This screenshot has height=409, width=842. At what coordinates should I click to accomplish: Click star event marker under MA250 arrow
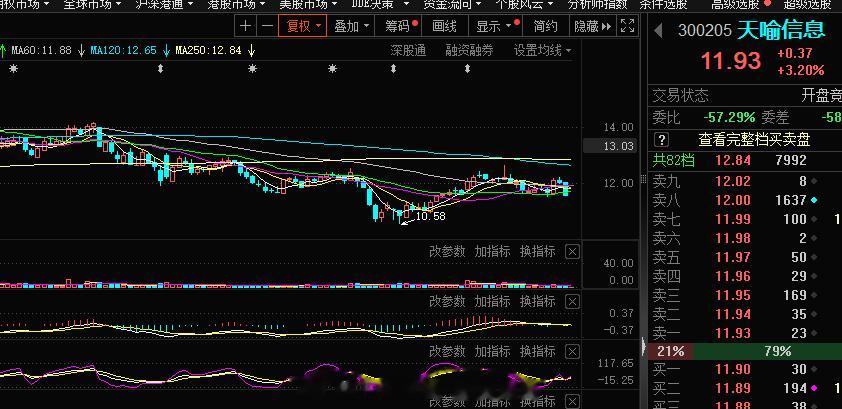(252, 69)
